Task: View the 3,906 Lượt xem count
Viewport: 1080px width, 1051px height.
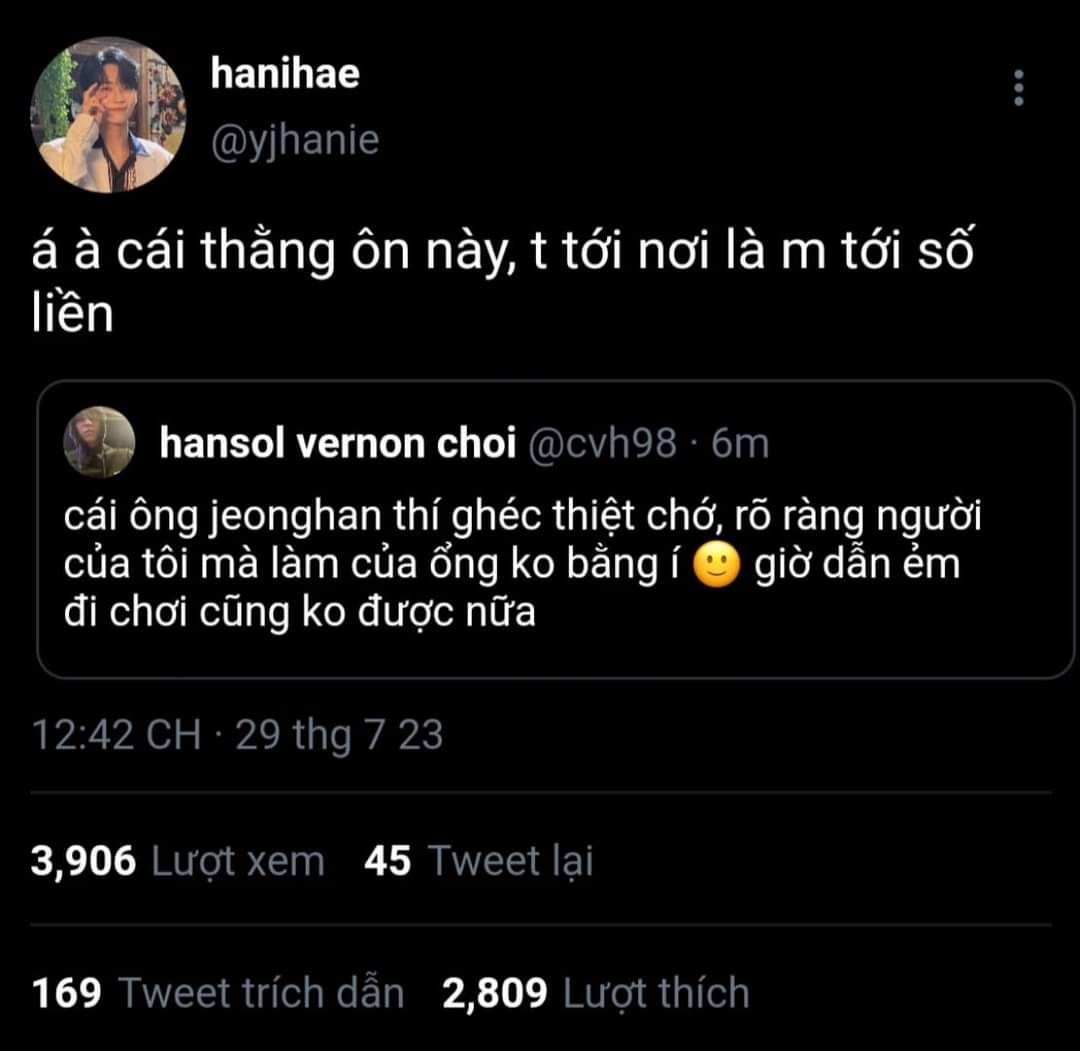Action: [178, 862]
